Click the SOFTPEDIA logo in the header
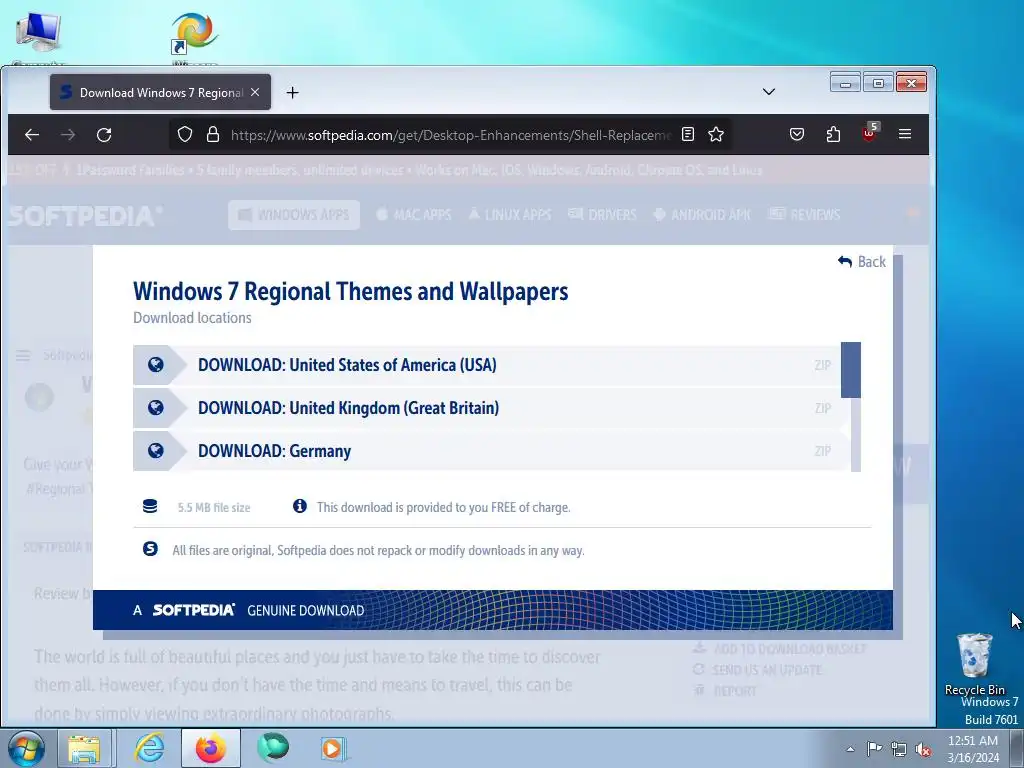This screenshot has width=1024, height=768. pyautogui.click(x=86, y=216)
